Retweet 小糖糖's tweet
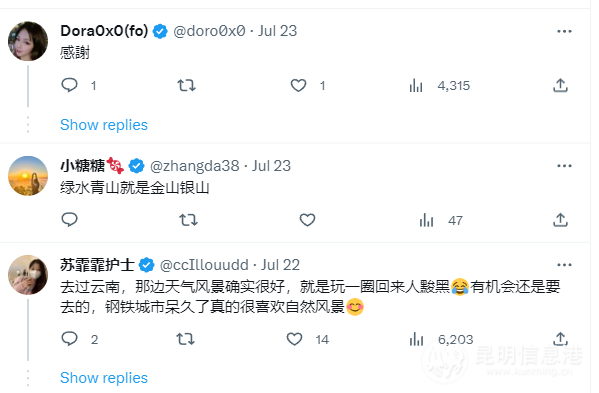599x393 pixels. [x=188, y=220]
